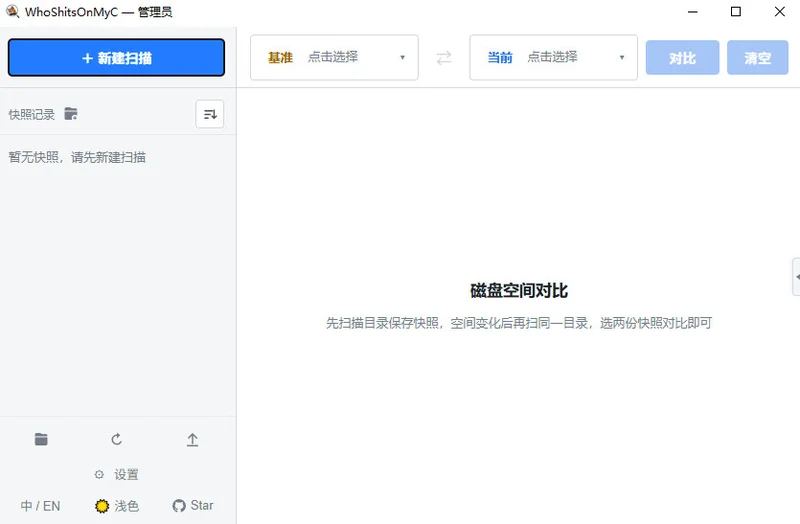The image size is (800, 524).
Task: Open the 当前 current snapshot dropdown
Action: tap(554, 57)
